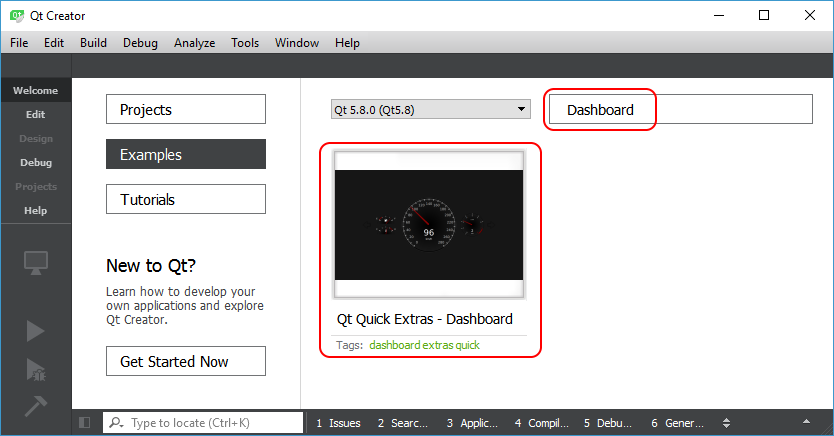This screenshot has height=436, width=834.
Task: Toggle the left sidebar visibility icon
Action: coord(85,423)
